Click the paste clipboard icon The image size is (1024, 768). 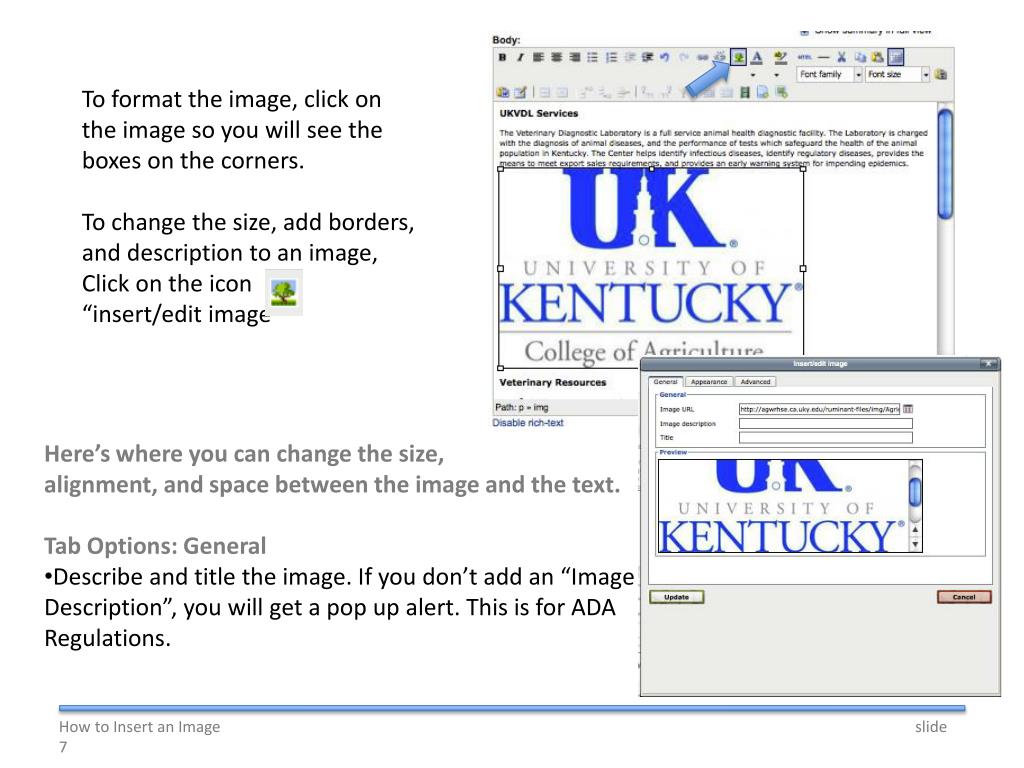coord(877,57)
